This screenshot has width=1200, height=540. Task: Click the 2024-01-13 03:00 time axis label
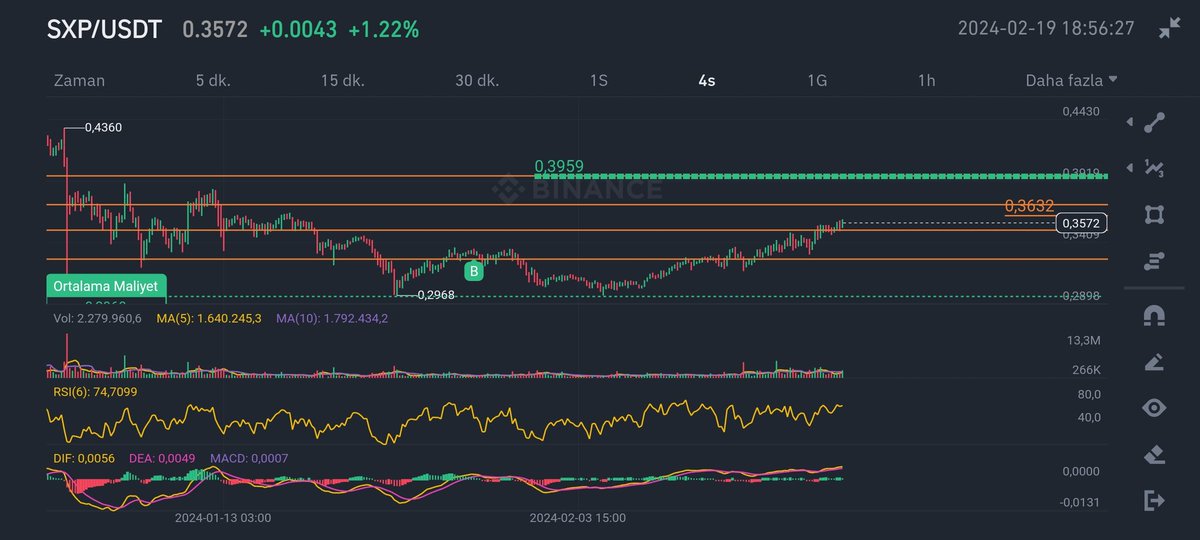point(222,518)
